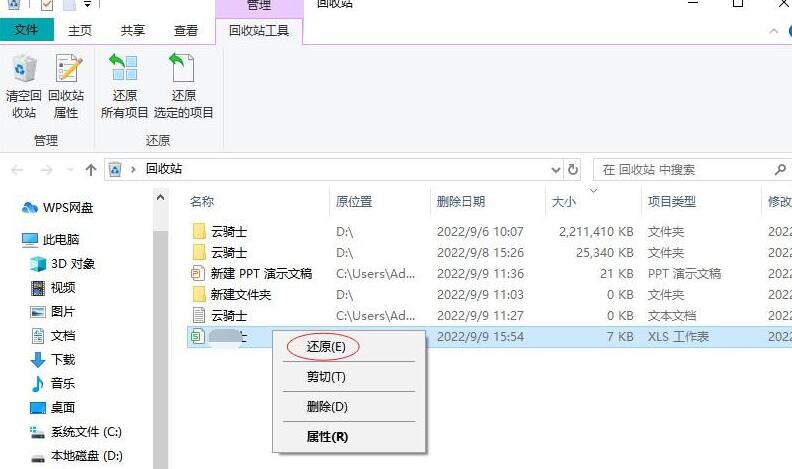The width and height of the screenshot is (792, 469).
Task: Click the chevron before 回收站 in address bar
Action: [133, 170]
